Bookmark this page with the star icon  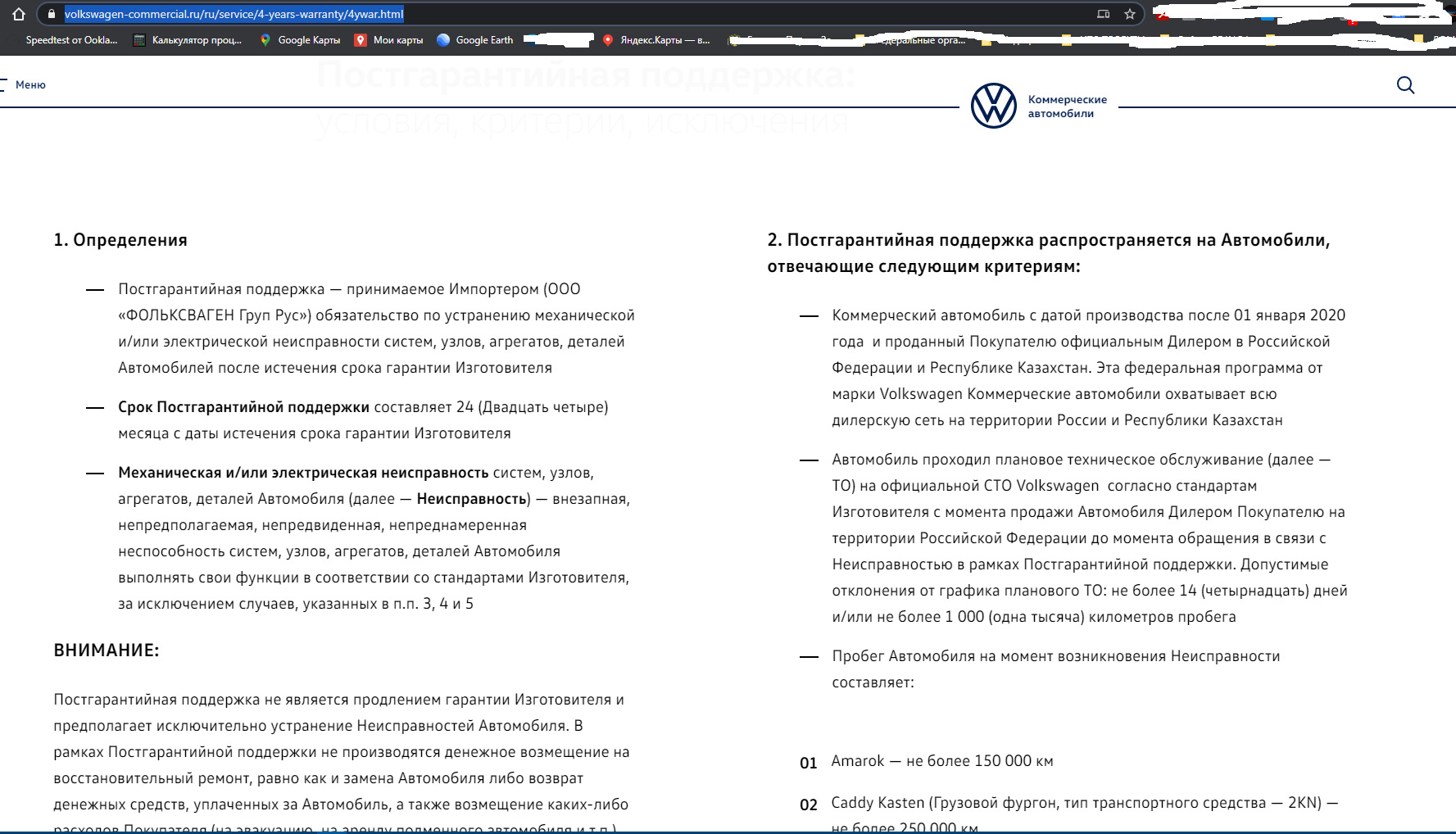click(x=1130, y=14)
